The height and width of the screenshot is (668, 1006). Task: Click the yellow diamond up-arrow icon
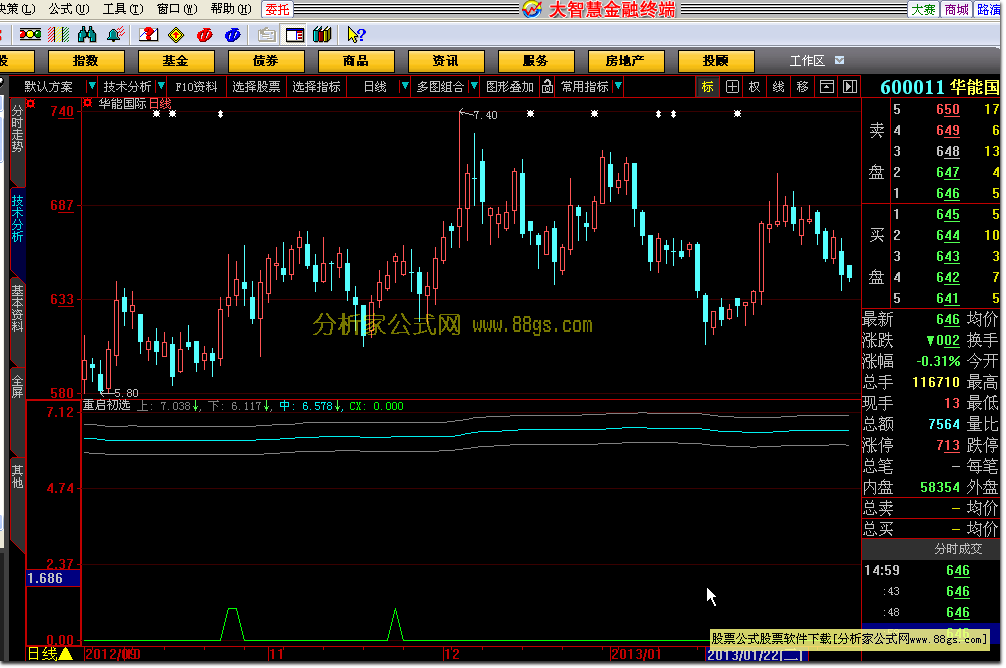pyautogui.click(x=176, y=35)
